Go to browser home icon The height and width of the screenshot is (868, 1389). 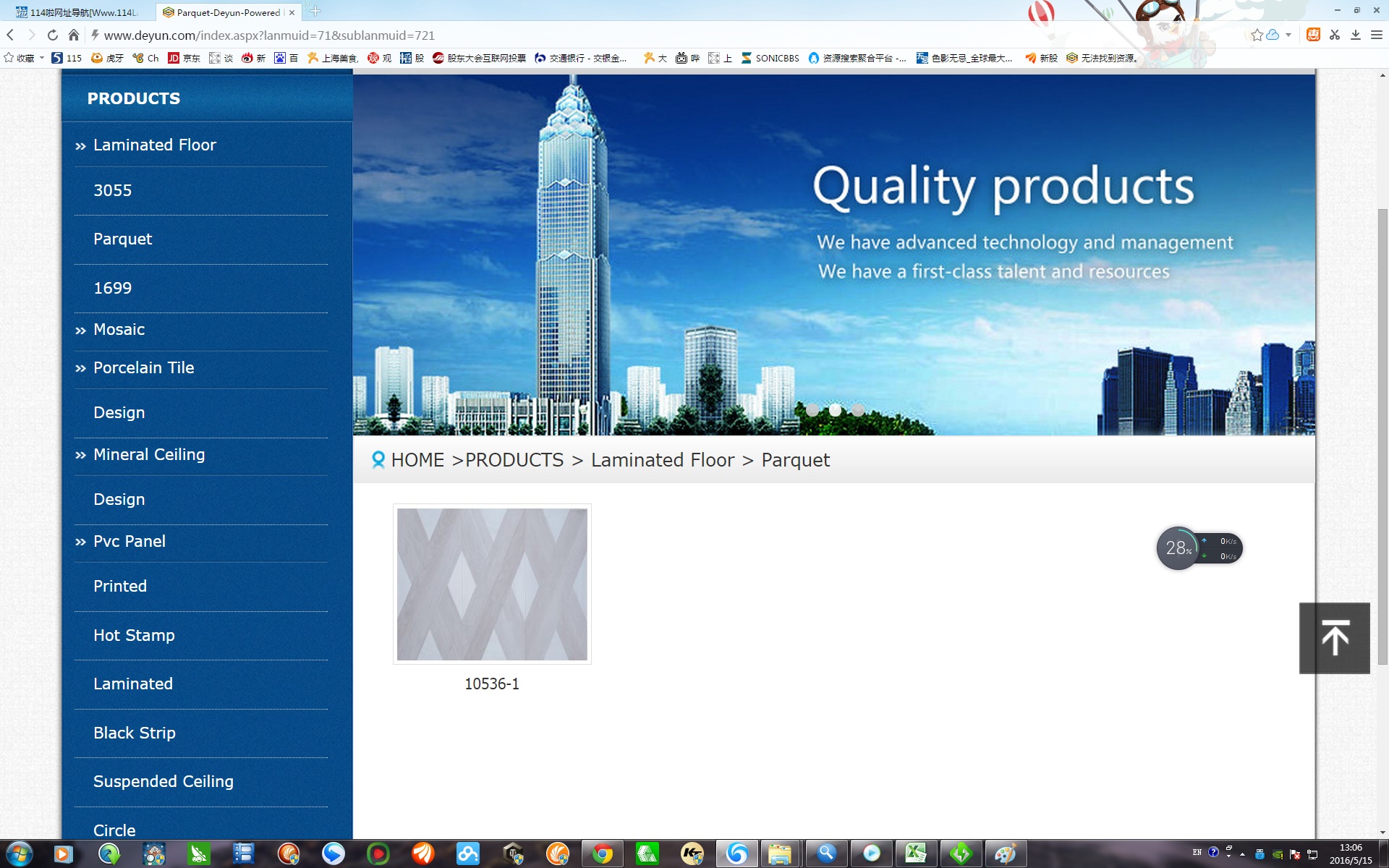coord(73,35)
